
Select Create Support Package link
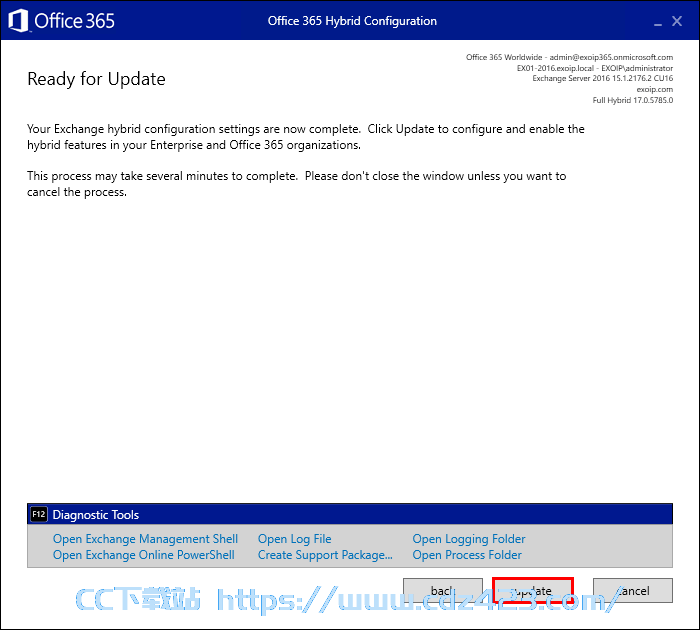coord(325,555)
